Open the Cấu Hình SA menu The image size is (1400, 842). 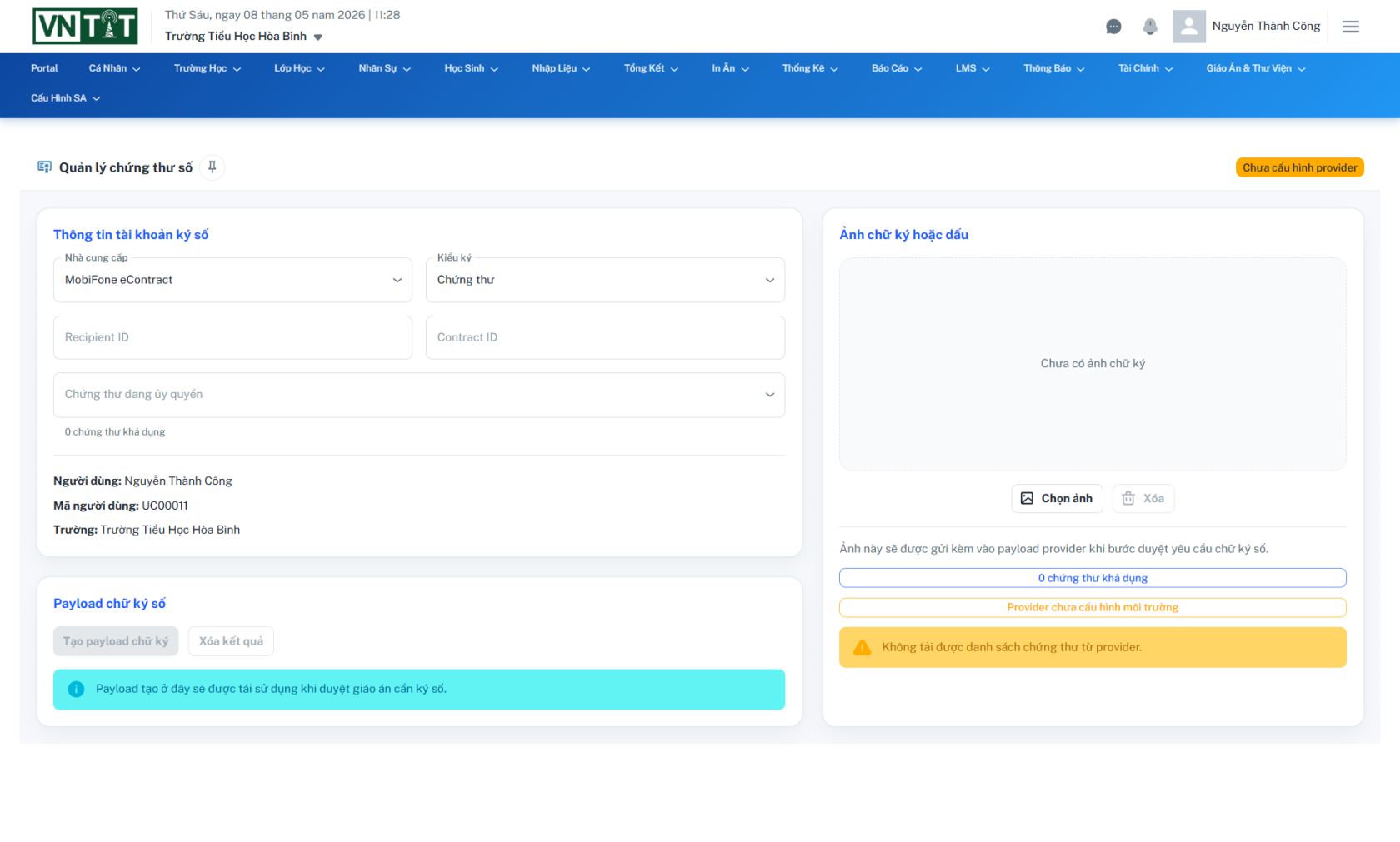click(66, 98)
